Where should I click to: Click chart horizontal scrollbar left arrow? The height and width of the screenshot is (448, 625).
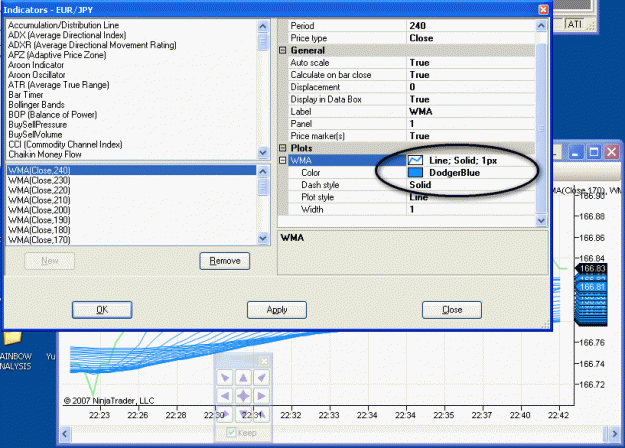point(65,433)
